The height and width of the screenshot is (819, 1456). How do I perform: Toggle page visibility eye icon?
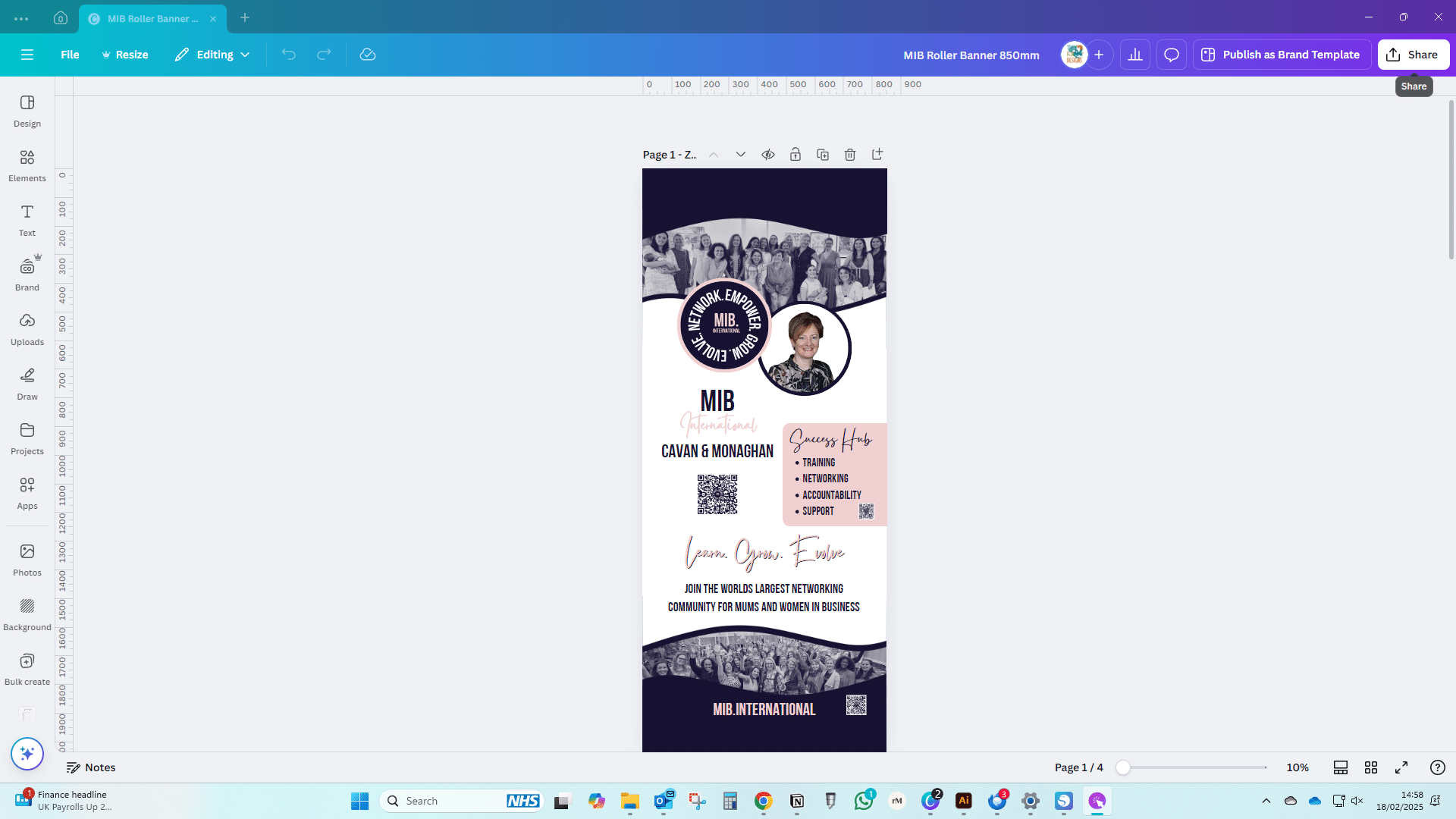coord(768,155)
